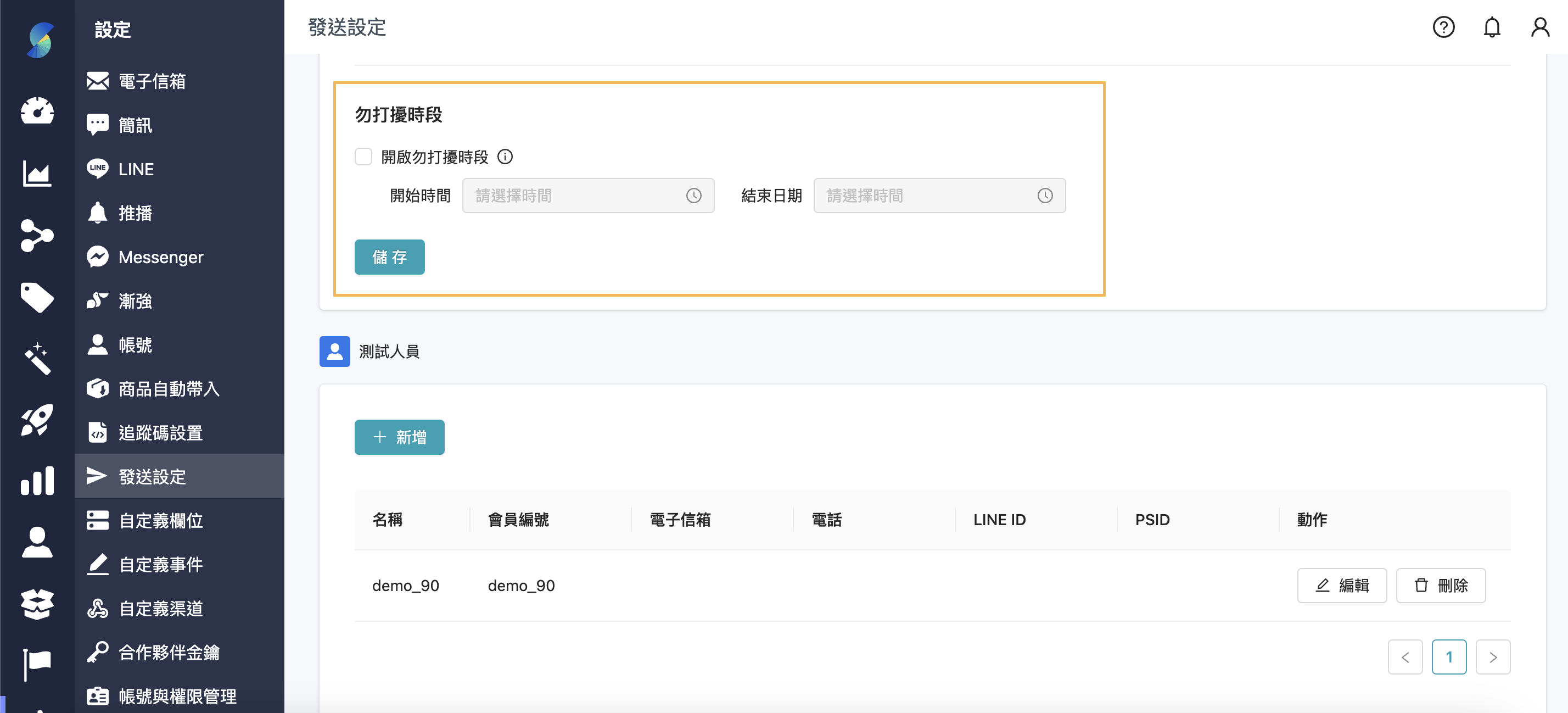Image resolution: width=1568 pixels, height=713 pixels.
Task: Click the dashboard gauge icon in the left rail
Action: pos(37,111)
